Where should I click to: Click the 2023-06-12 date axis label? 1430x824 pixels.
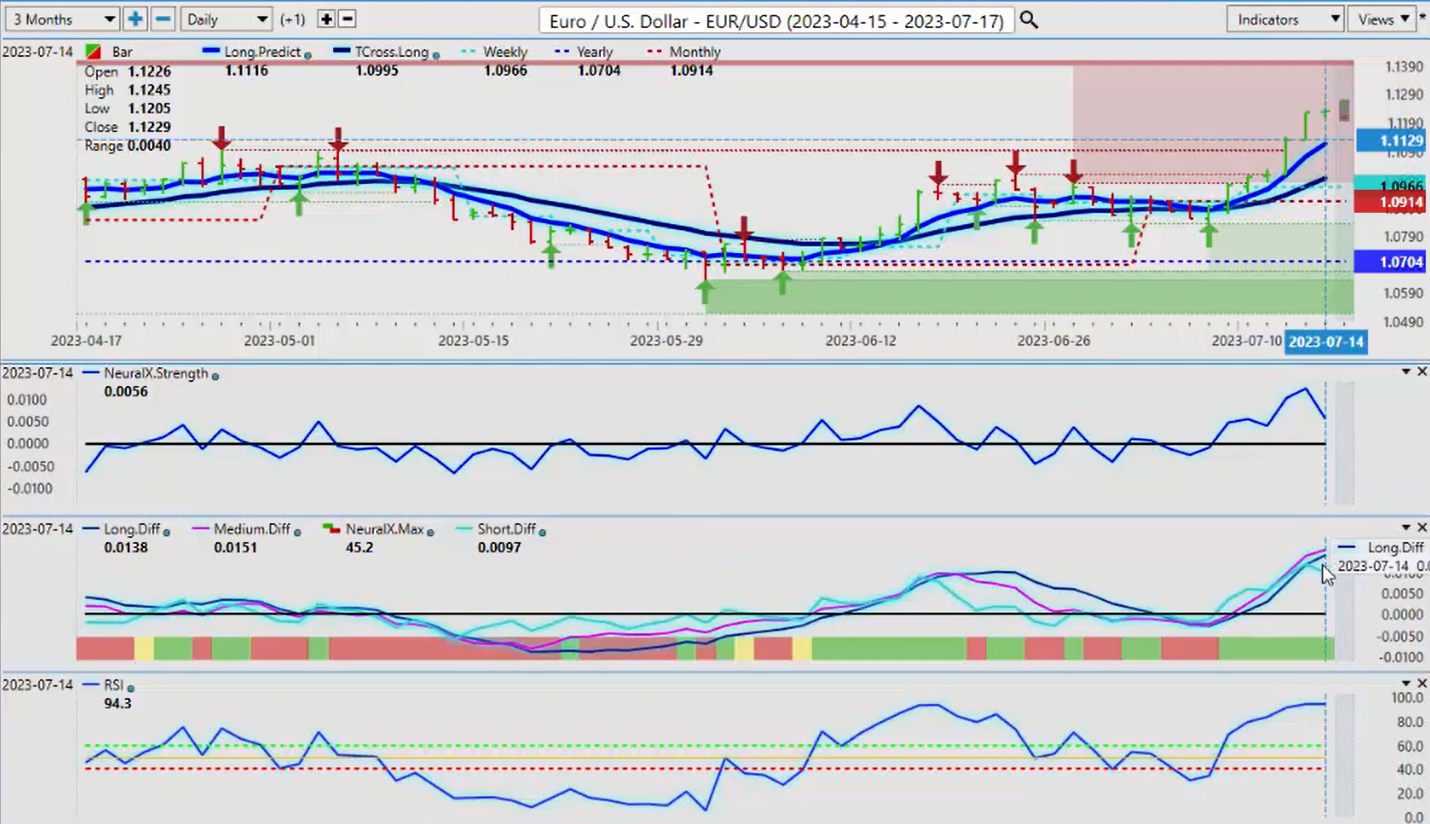coord(860,341)
